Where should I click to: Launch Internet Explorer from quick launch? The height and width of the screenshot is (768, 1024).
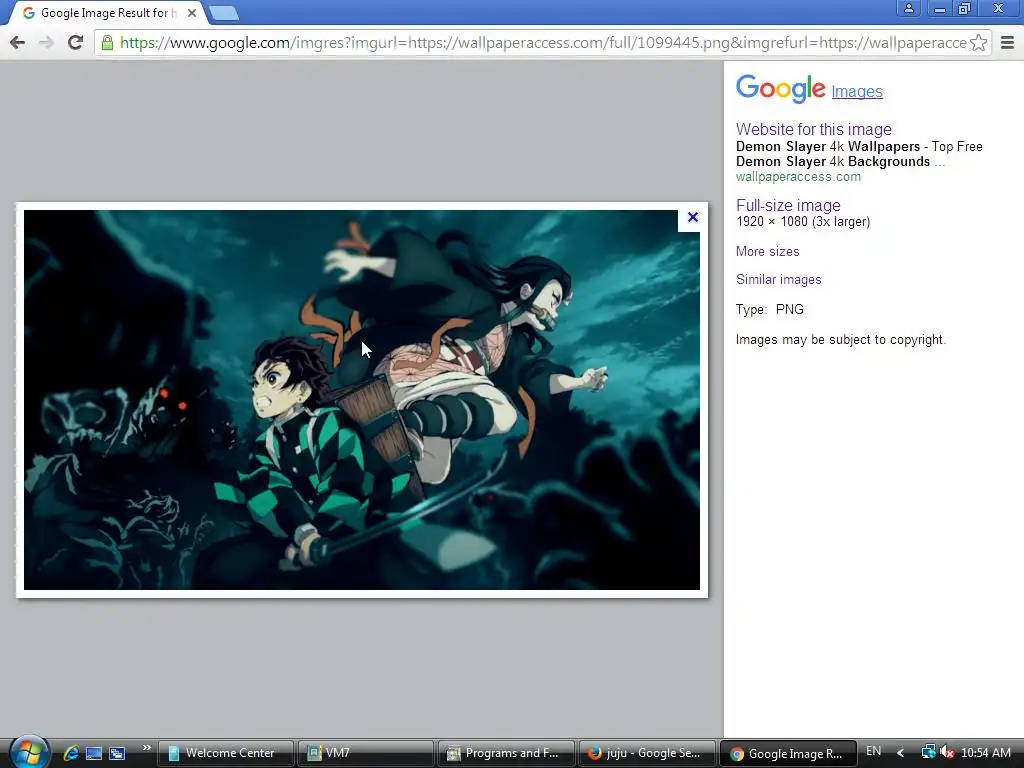[71, 753]
